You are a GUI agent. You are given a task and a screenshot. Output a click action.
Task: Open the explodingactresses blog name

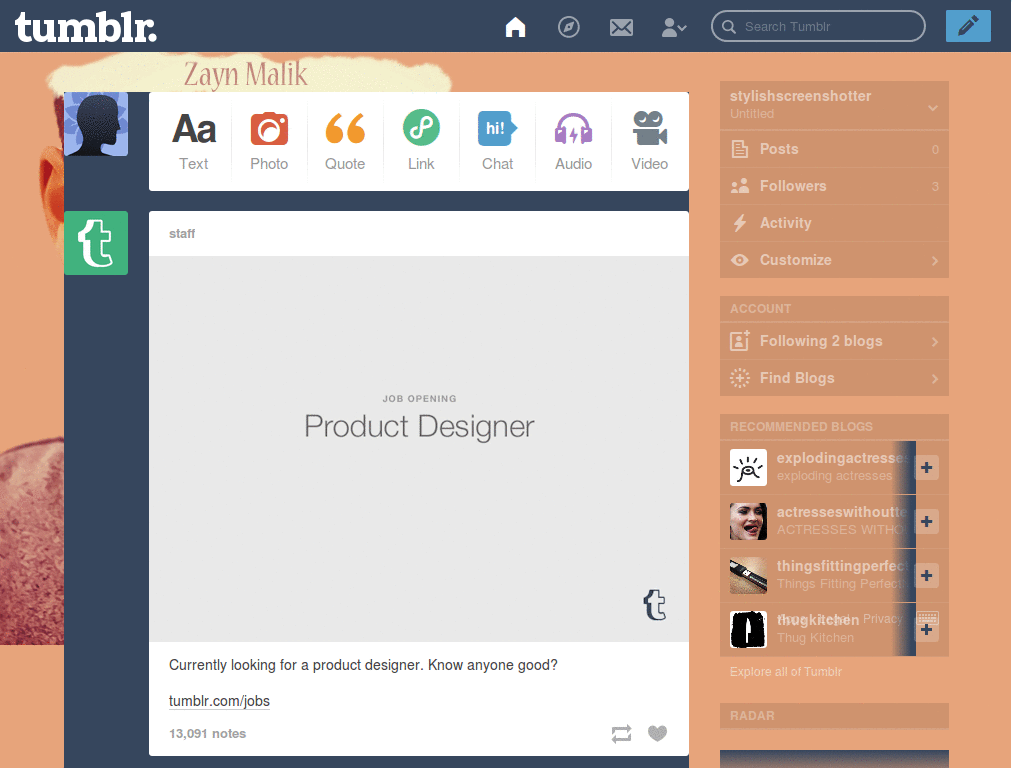tap(842, 458)
